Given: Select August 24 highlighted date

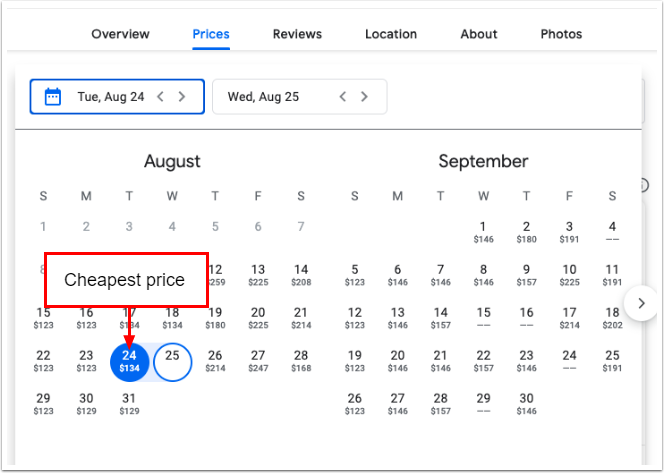Looking at the screenshot, I should [129, 360].
